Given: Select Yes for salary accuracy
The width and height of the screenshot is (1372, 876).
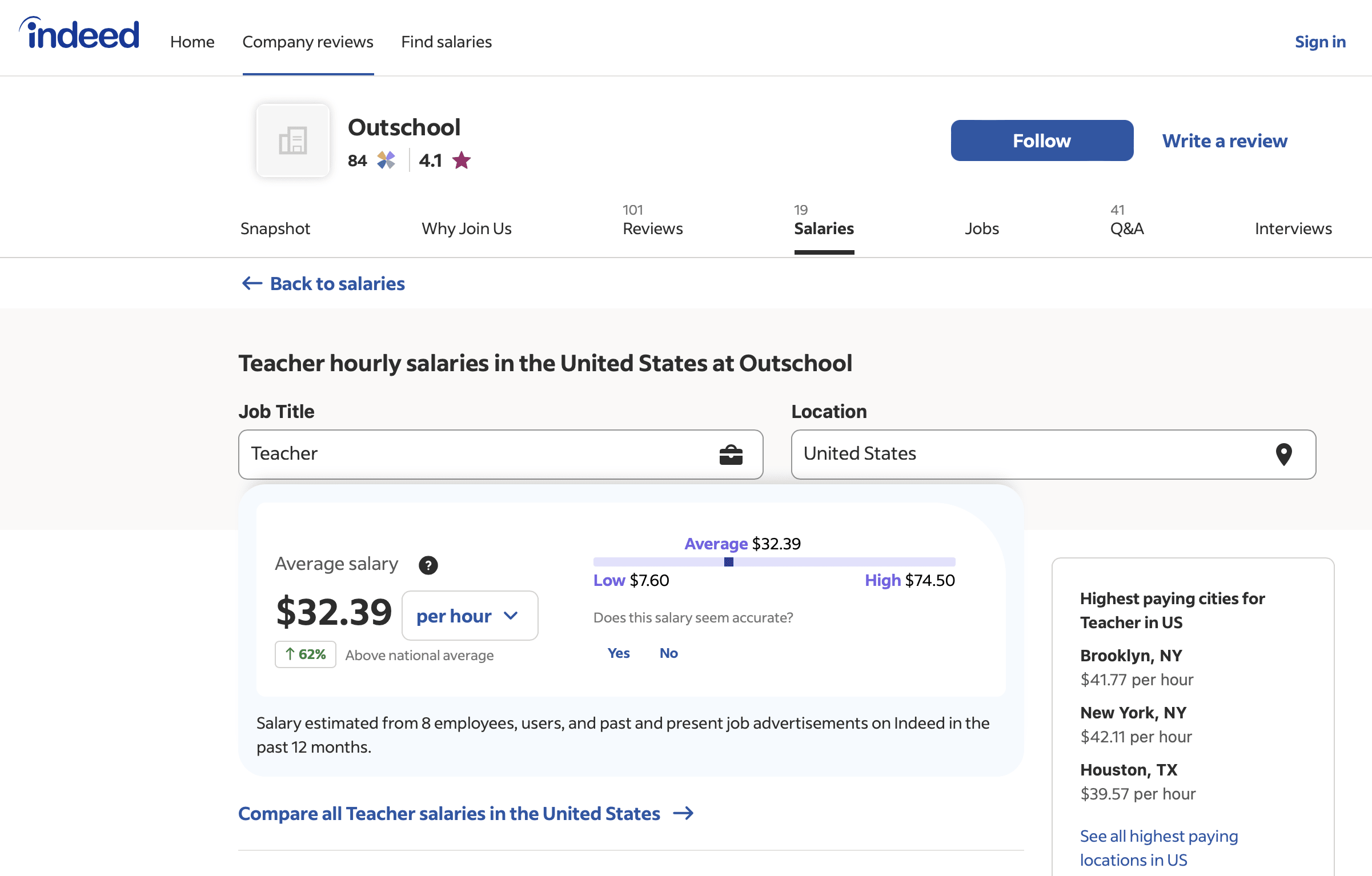Looking at the screenshot, I should (619, 653).
